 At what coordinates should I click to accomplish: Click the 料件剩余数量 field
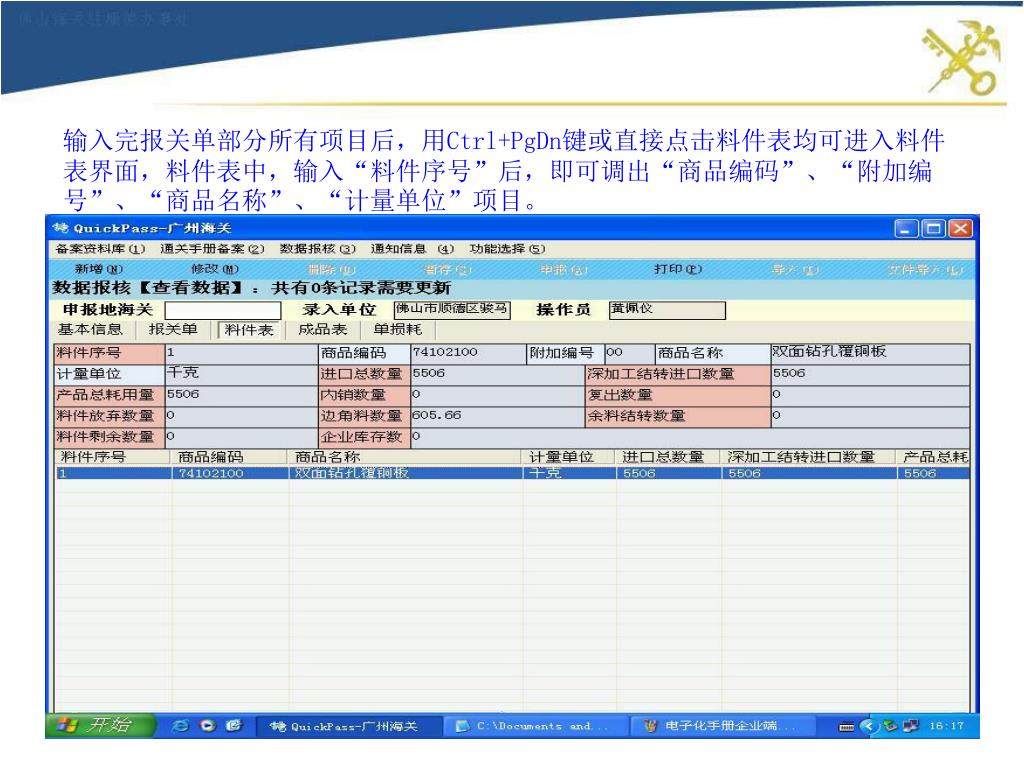pos(240,437)
